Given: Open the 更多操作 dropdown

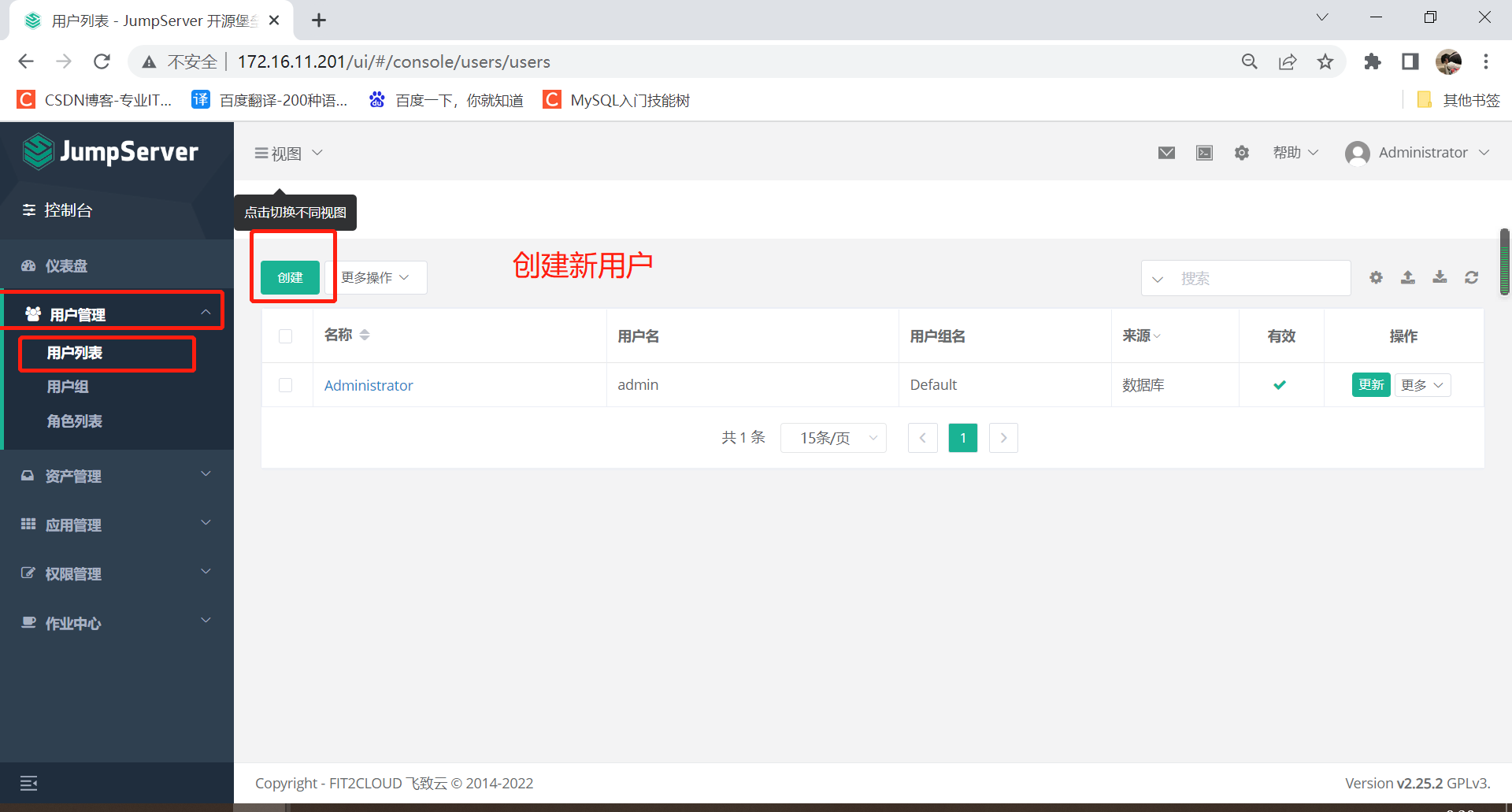Looking at the screenshot, I should [x=376, y=278].
